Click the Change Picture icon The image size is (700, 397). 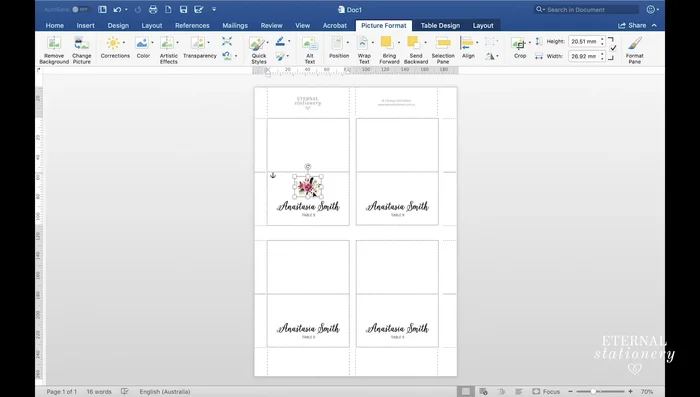(82, 43)
